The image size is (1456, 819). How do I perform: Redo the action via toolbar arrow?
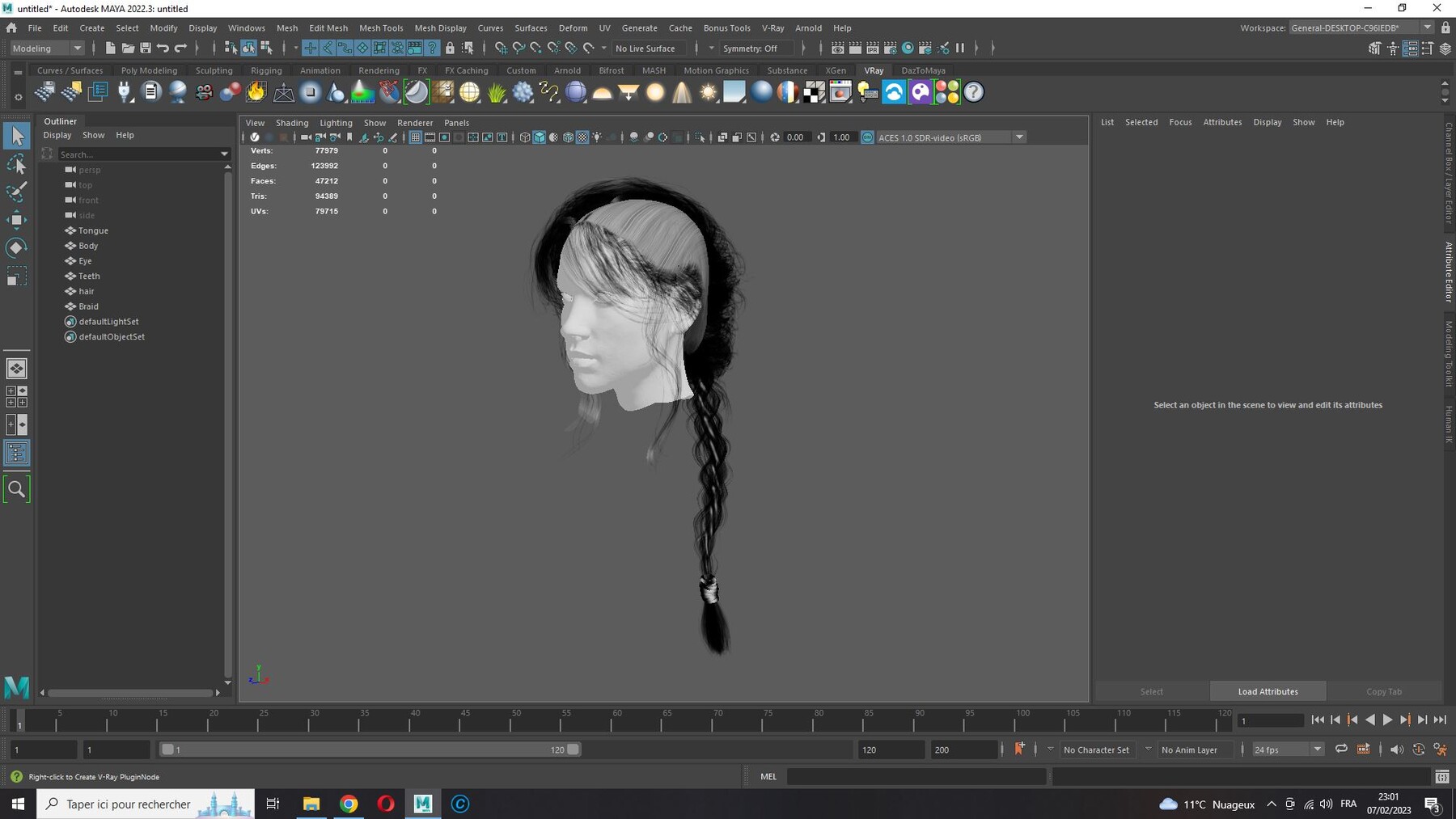pos(181,49)
